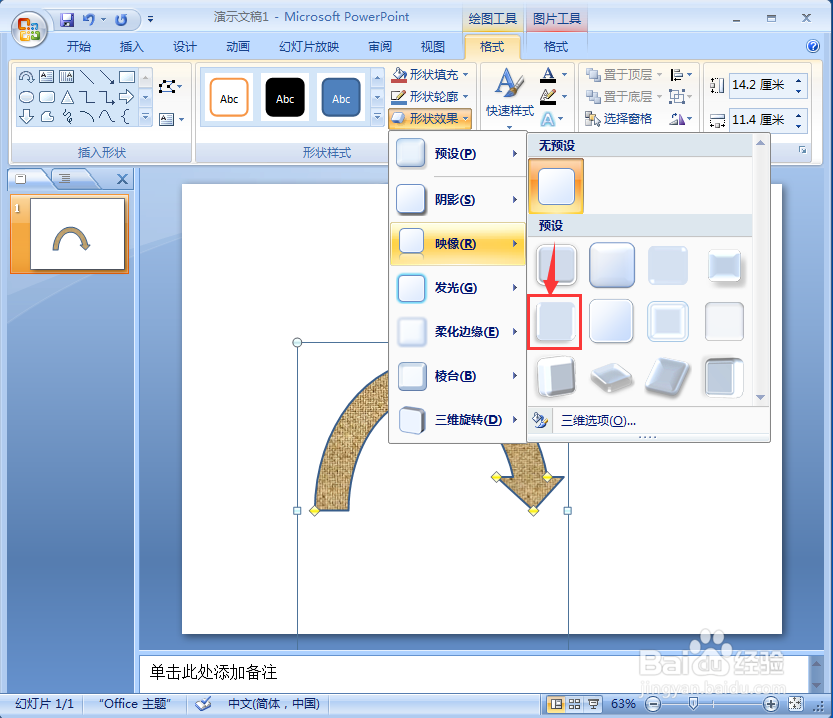This screenshot has height=718, width=833.
Task: Open the Help question mark
Action: pos(813,46)
